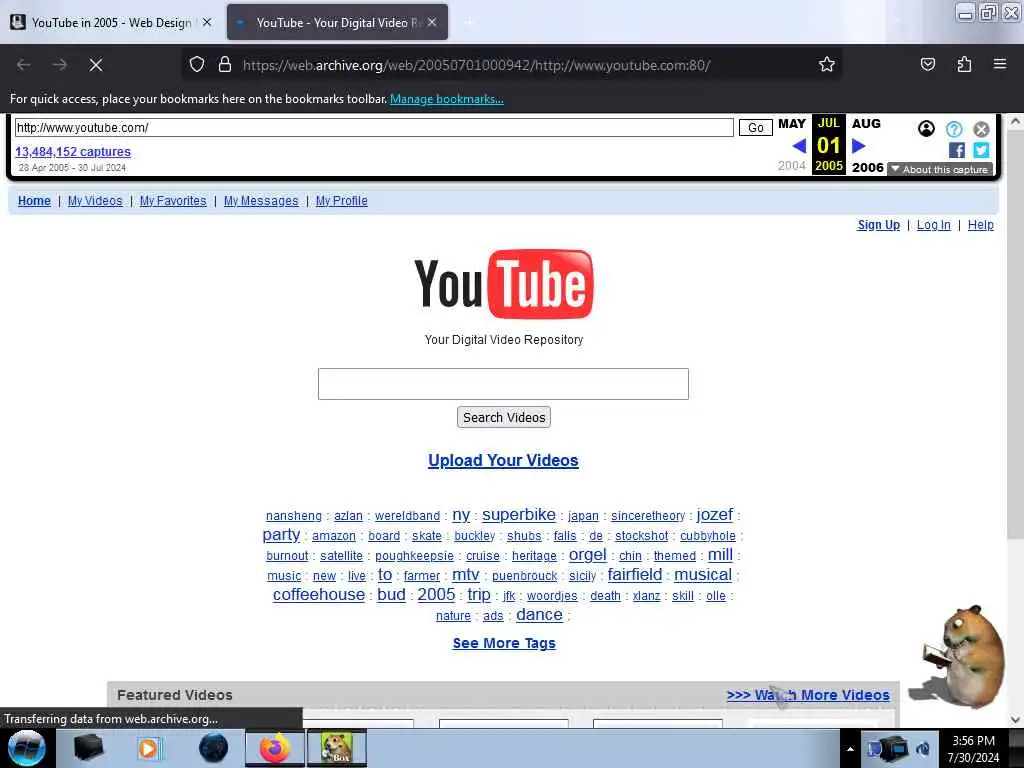Open the dance tag
Image resolution: width=1024 pixels, height=768 pixels.
tap(539, 615)
